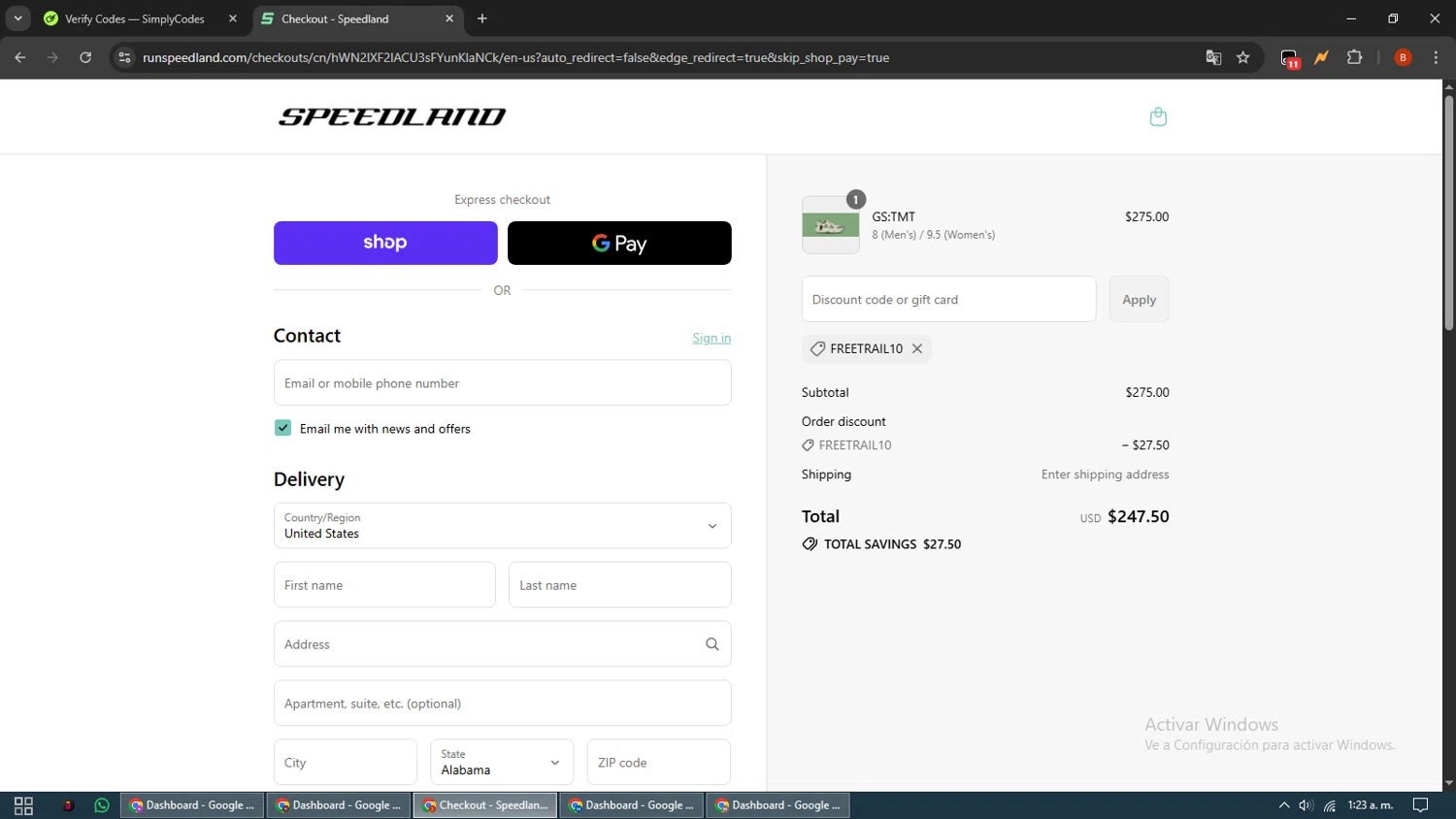The height and width of the screenshot is (819, 1456).
Task: Go back to previous page
Action: [x=20, y=57]
